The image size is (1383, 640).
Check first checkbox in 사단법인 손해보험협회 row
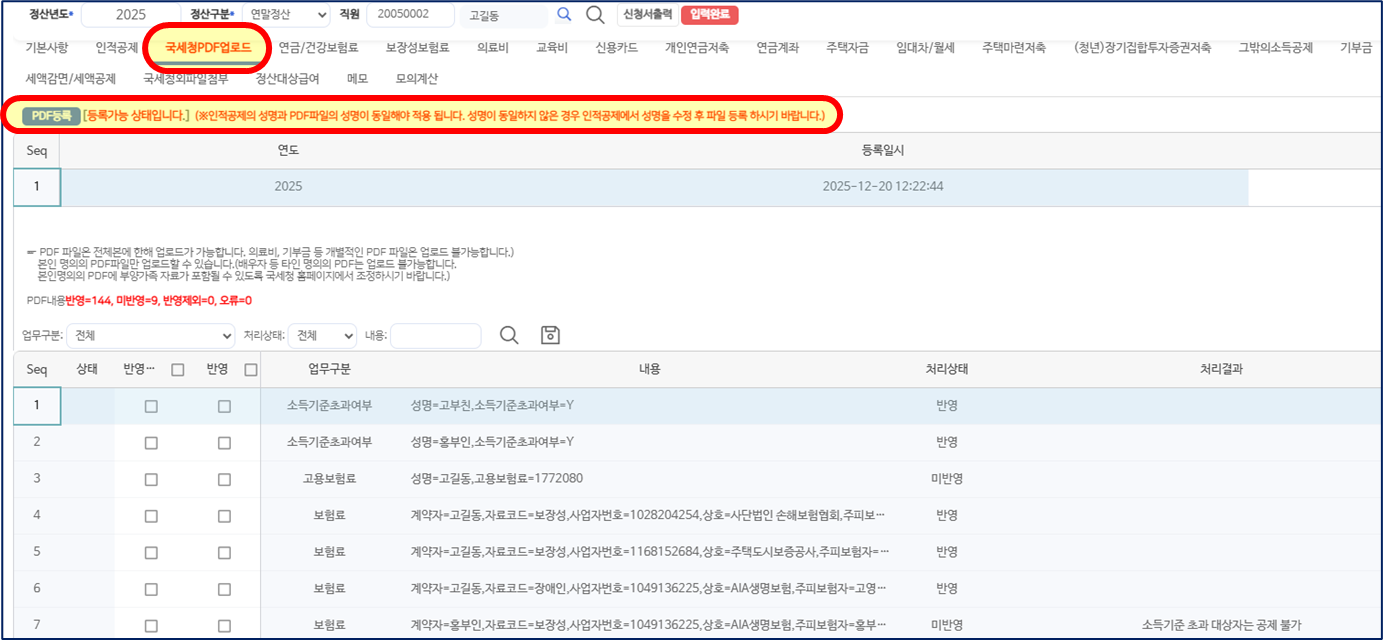click(151, 516)
